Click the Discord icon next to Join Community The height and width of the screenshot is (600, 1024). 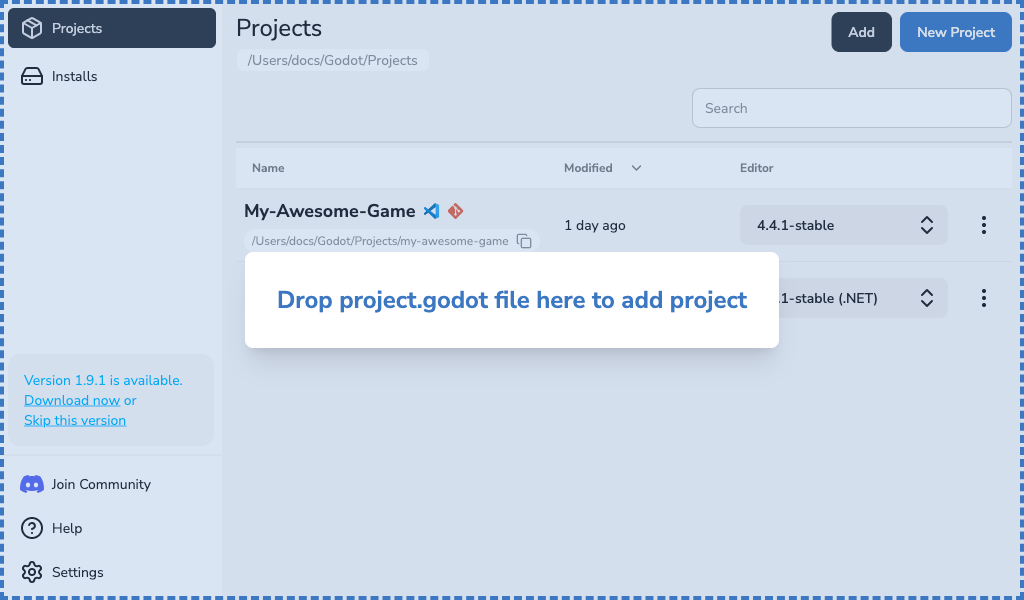point(30,484)
